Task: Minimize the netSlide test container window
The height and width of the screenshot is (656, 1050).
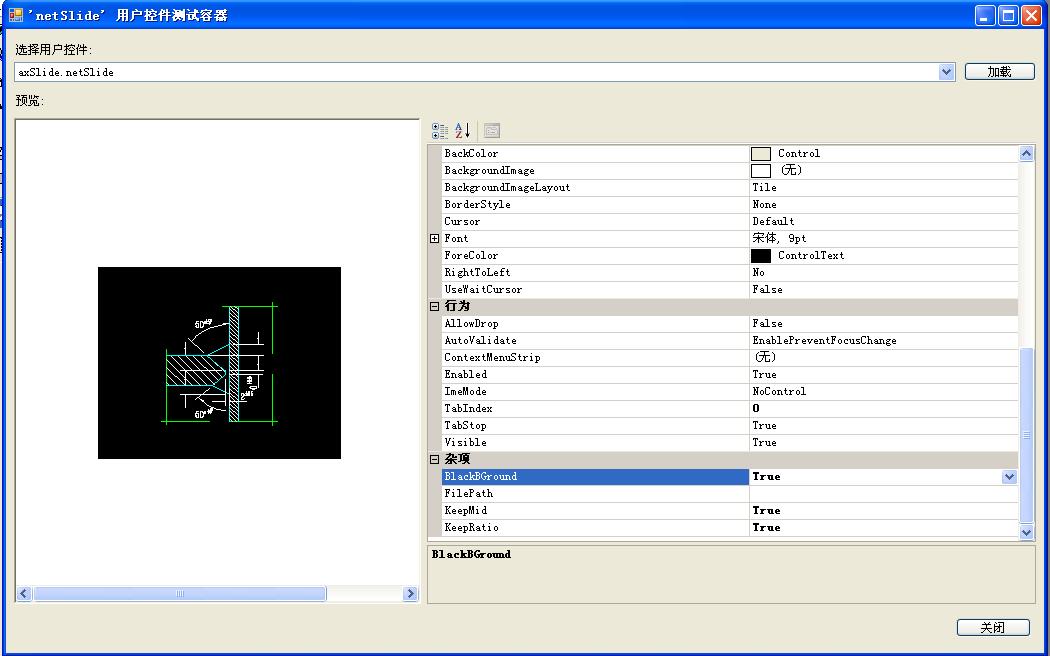Action: point(984,15)
